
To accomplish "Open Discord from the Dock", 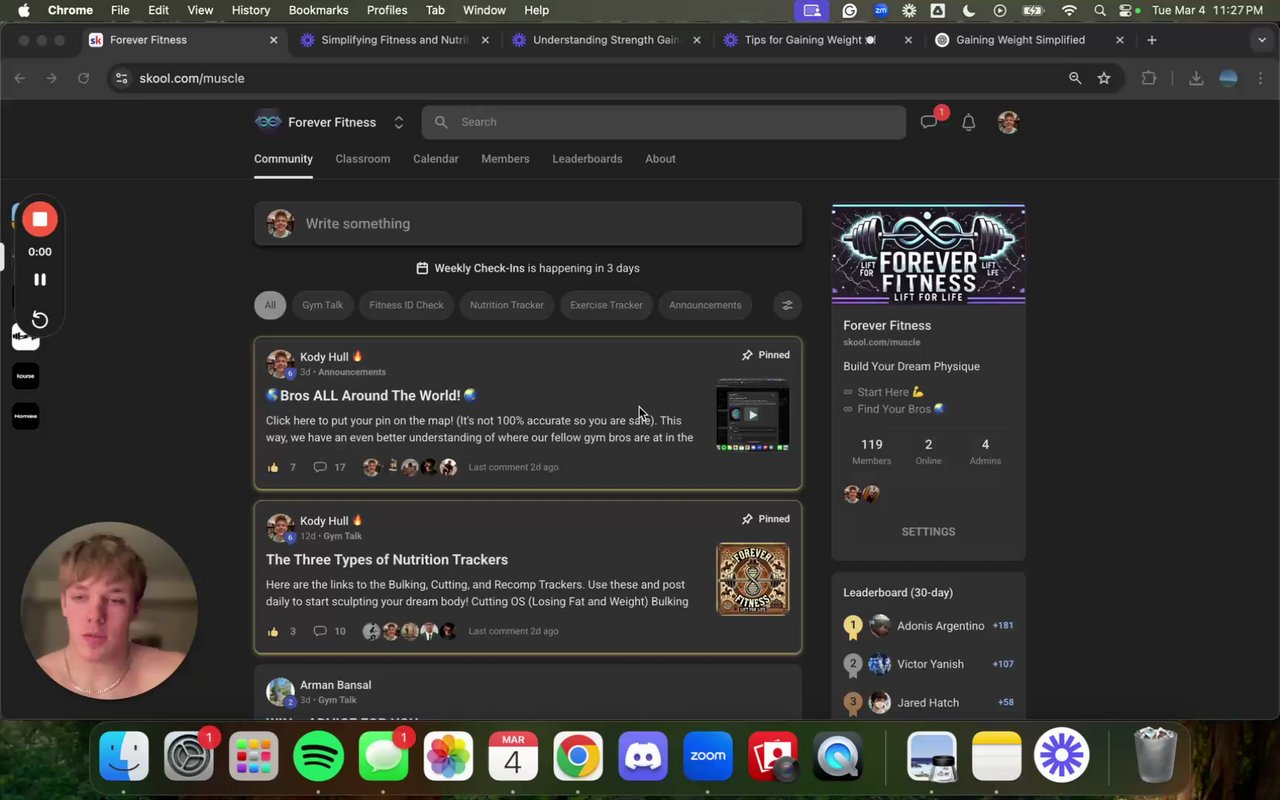I will click(643, 756).
